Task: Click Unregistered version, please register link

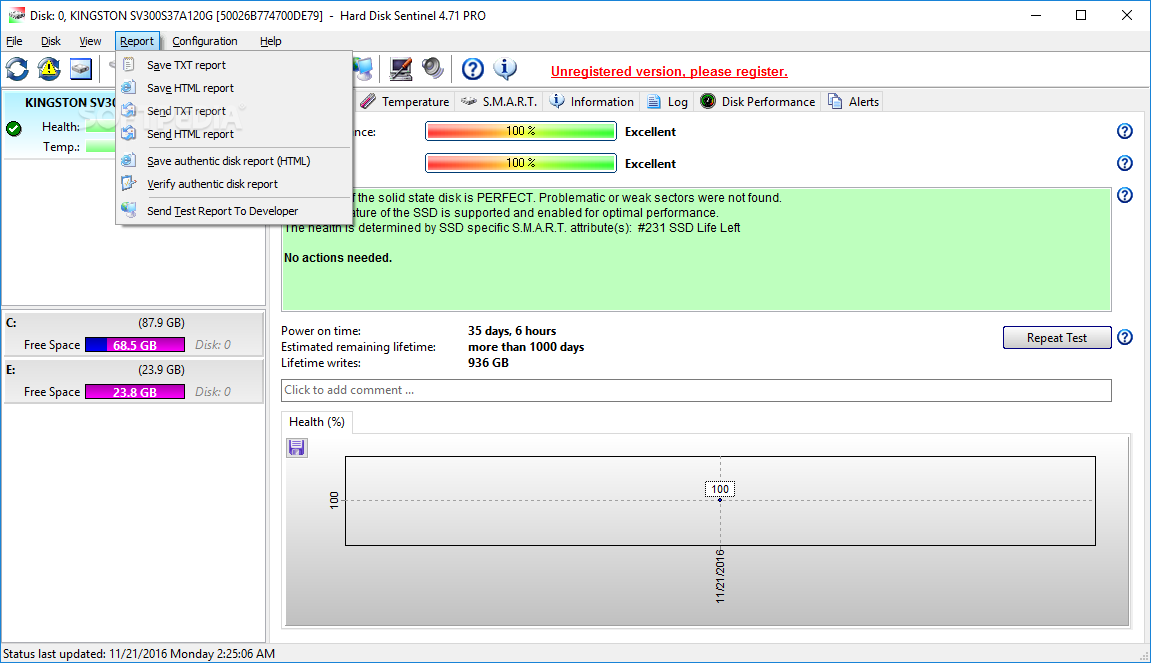Action: [669, 71]
